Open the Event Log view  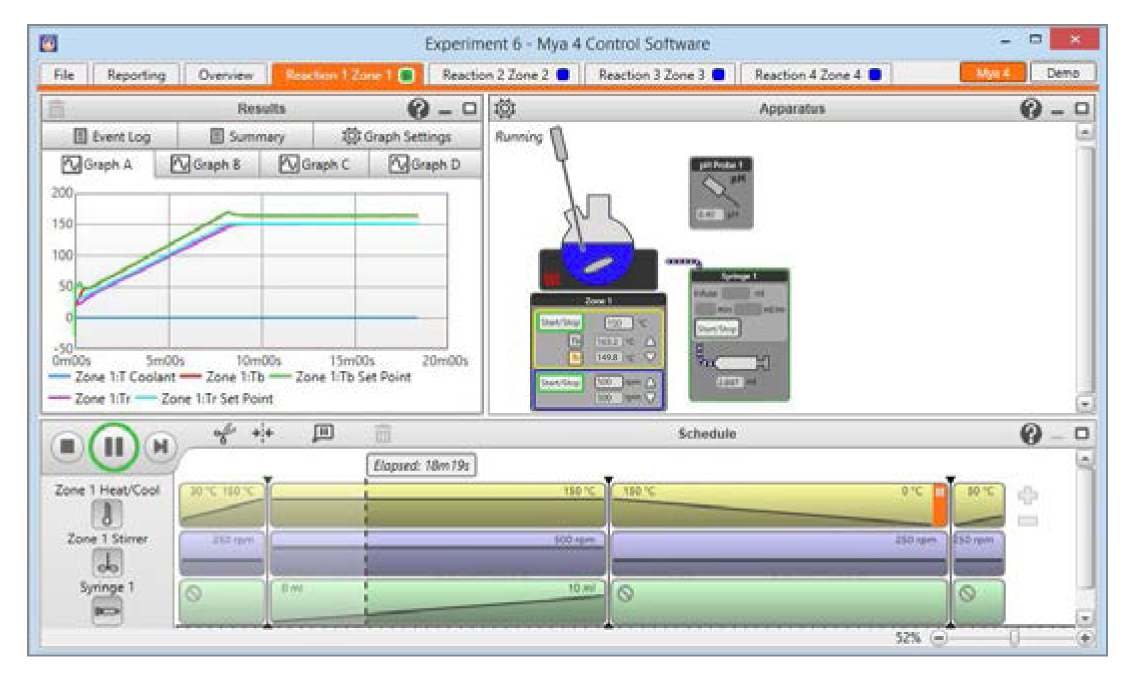111,136
